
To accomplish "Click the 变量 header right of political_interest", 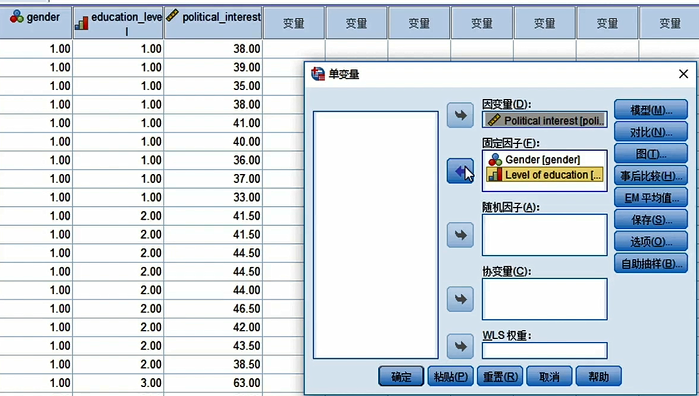I will point(294,23).
